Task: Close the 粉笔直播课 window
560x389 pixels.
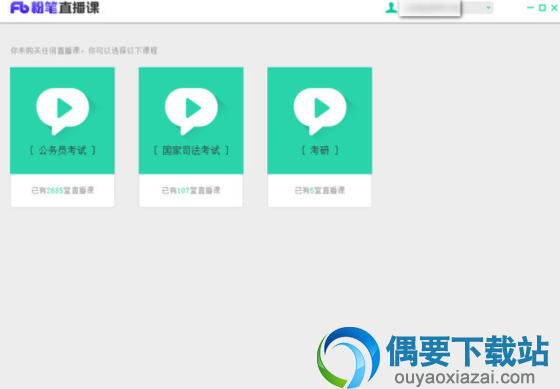Action: [x=554, y=8]
